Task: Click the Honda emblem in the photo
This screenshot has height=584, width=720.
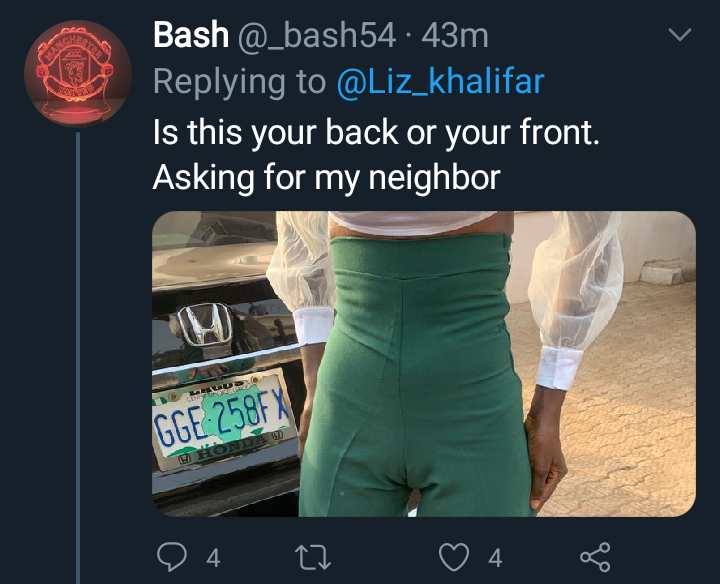Action: (x=205, y=324)
